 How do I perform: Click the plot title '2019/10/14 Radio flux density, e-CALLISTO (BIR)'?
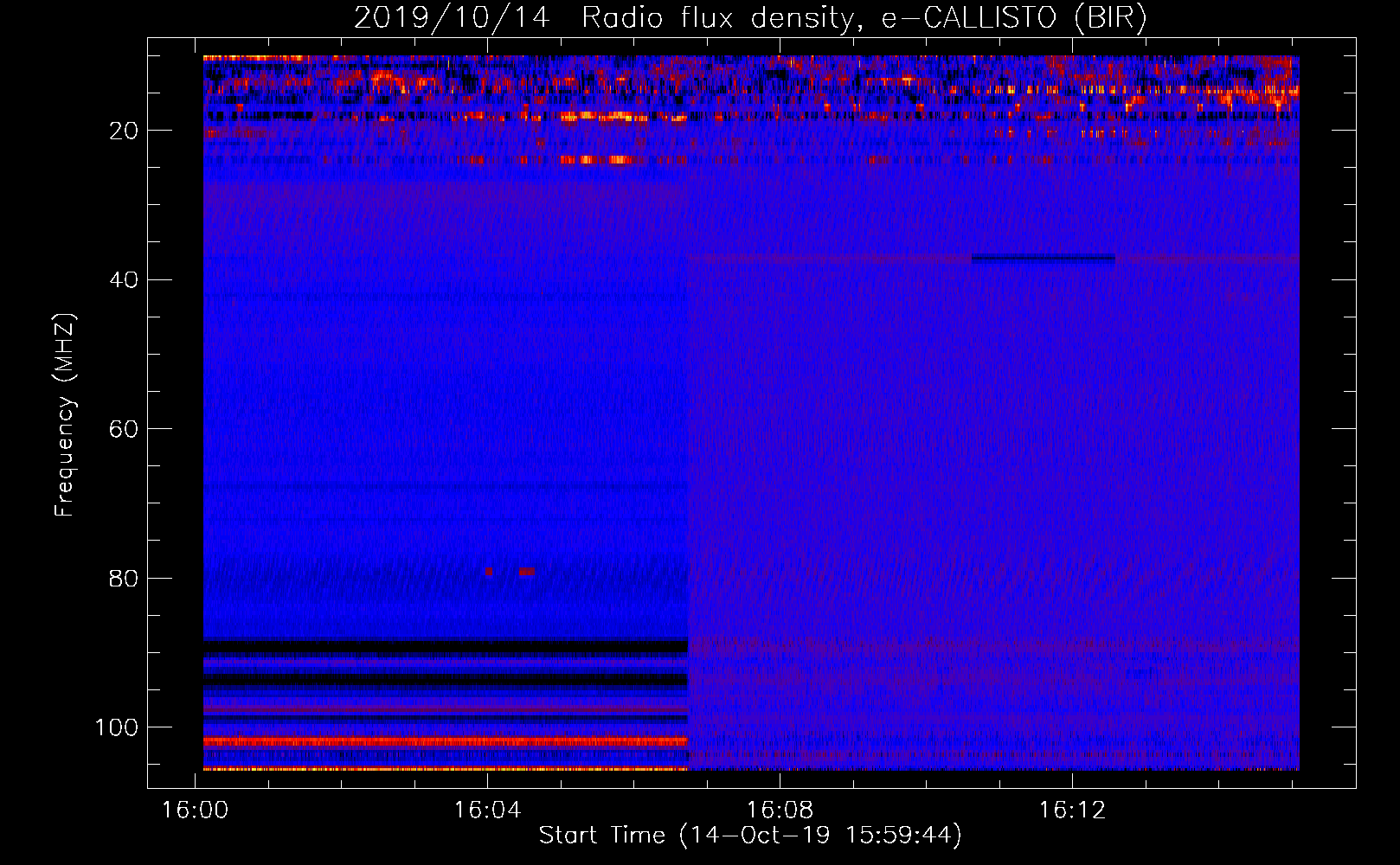click(x=750, y=18)
